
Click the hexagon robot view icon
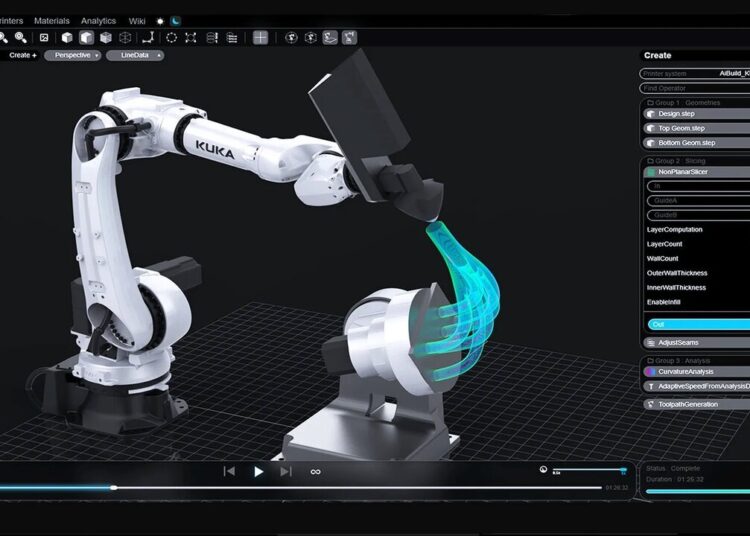click(311, 37)
